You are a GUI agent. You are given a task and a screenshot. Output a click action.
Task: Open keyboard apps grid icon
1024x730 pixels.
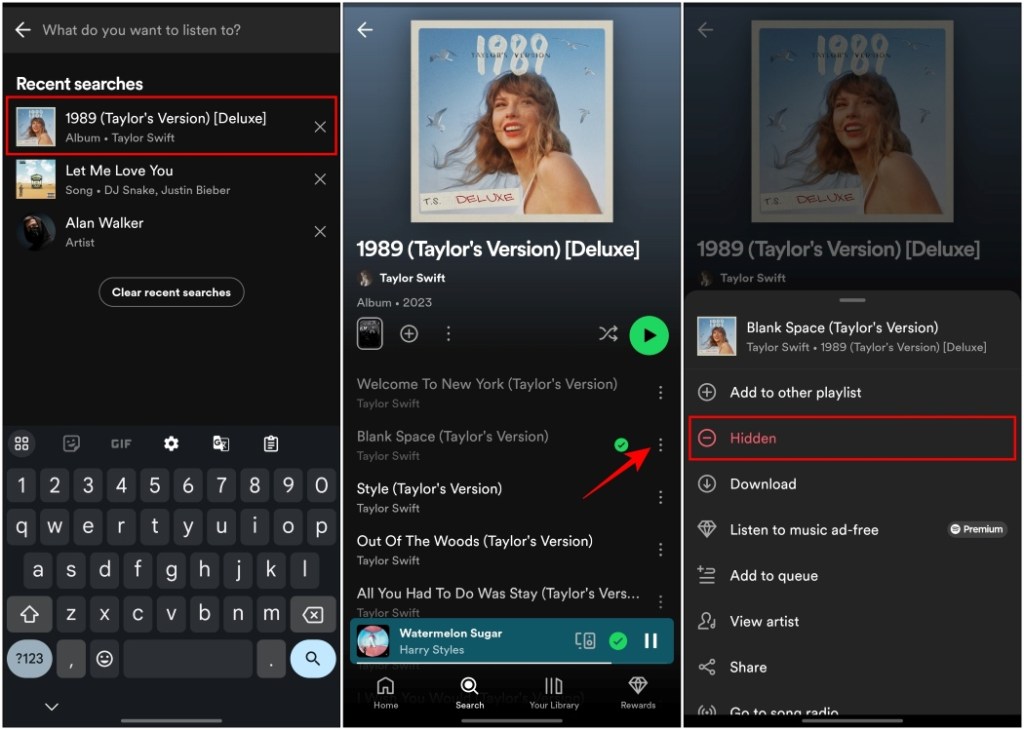click(x=22, y=443)
